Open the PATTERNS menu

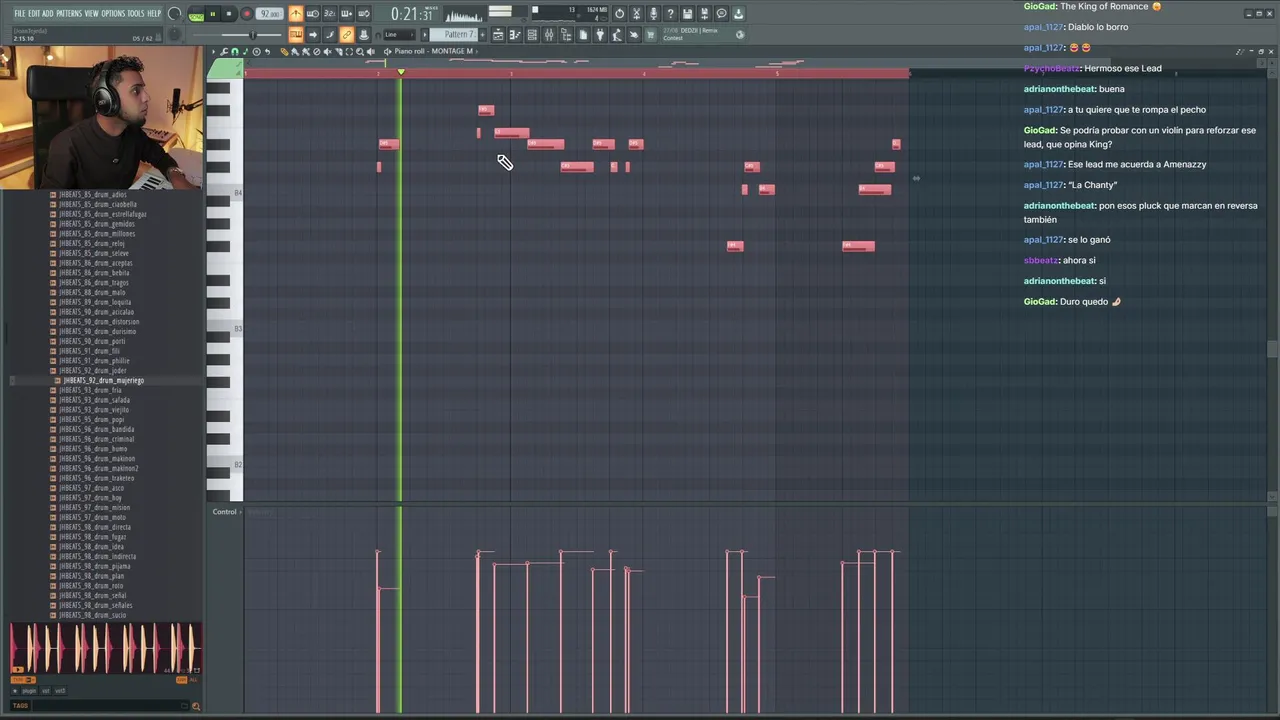(x=69, y=13)
